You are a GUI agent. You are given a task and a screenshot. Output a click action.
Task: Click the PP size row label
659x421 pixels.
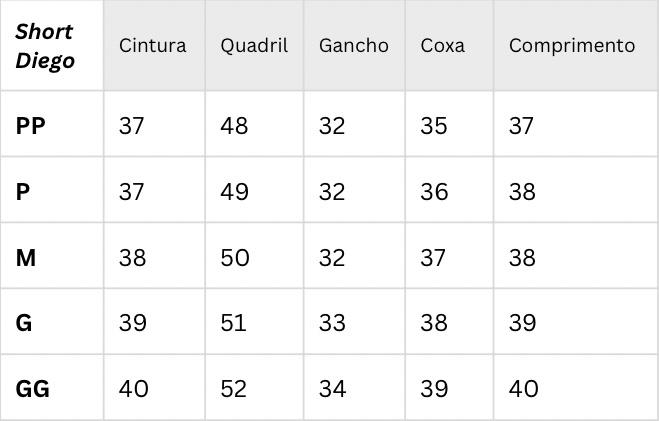coord(30,126)
